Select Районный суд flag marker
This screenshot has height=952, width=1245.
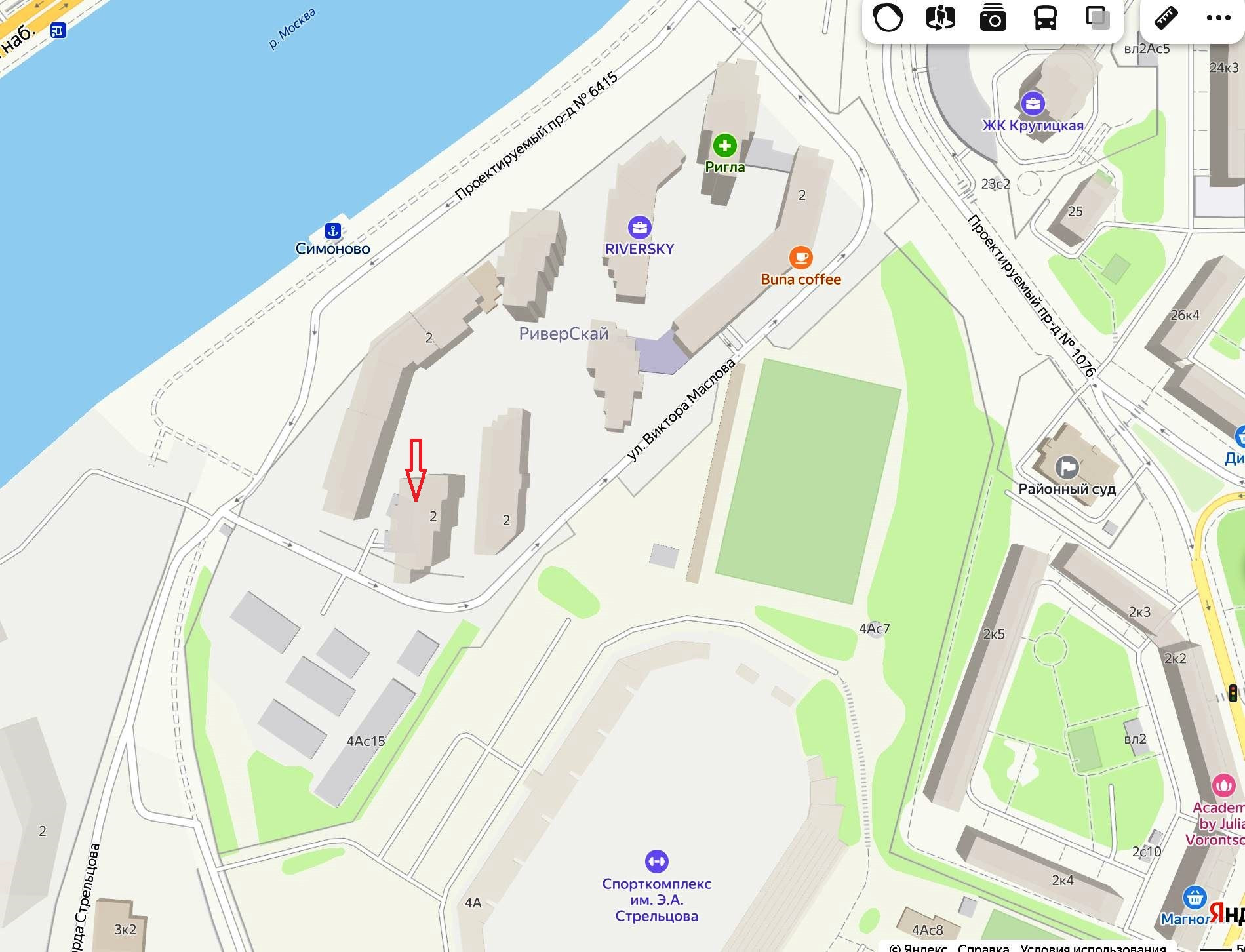click(1067, 467)
